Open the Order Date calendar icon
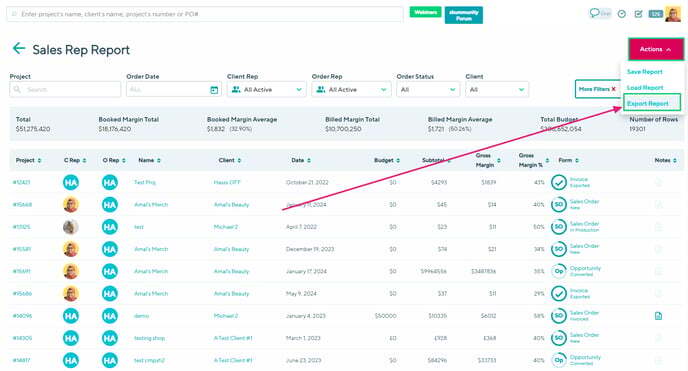The height and width of the screenshot is (371, 688). coord(214,90)
